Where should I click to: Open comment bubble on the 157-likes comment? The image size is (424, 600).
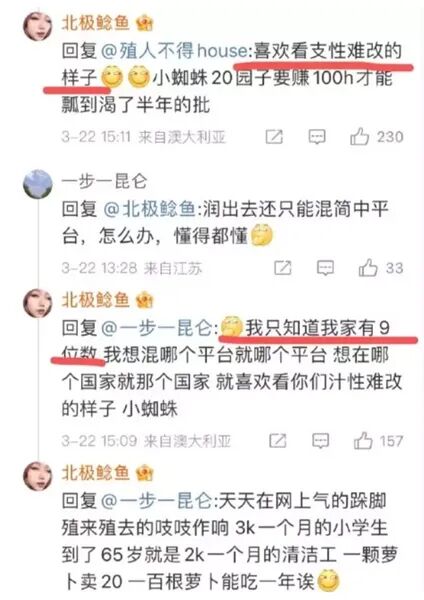[x=321, y=441]
